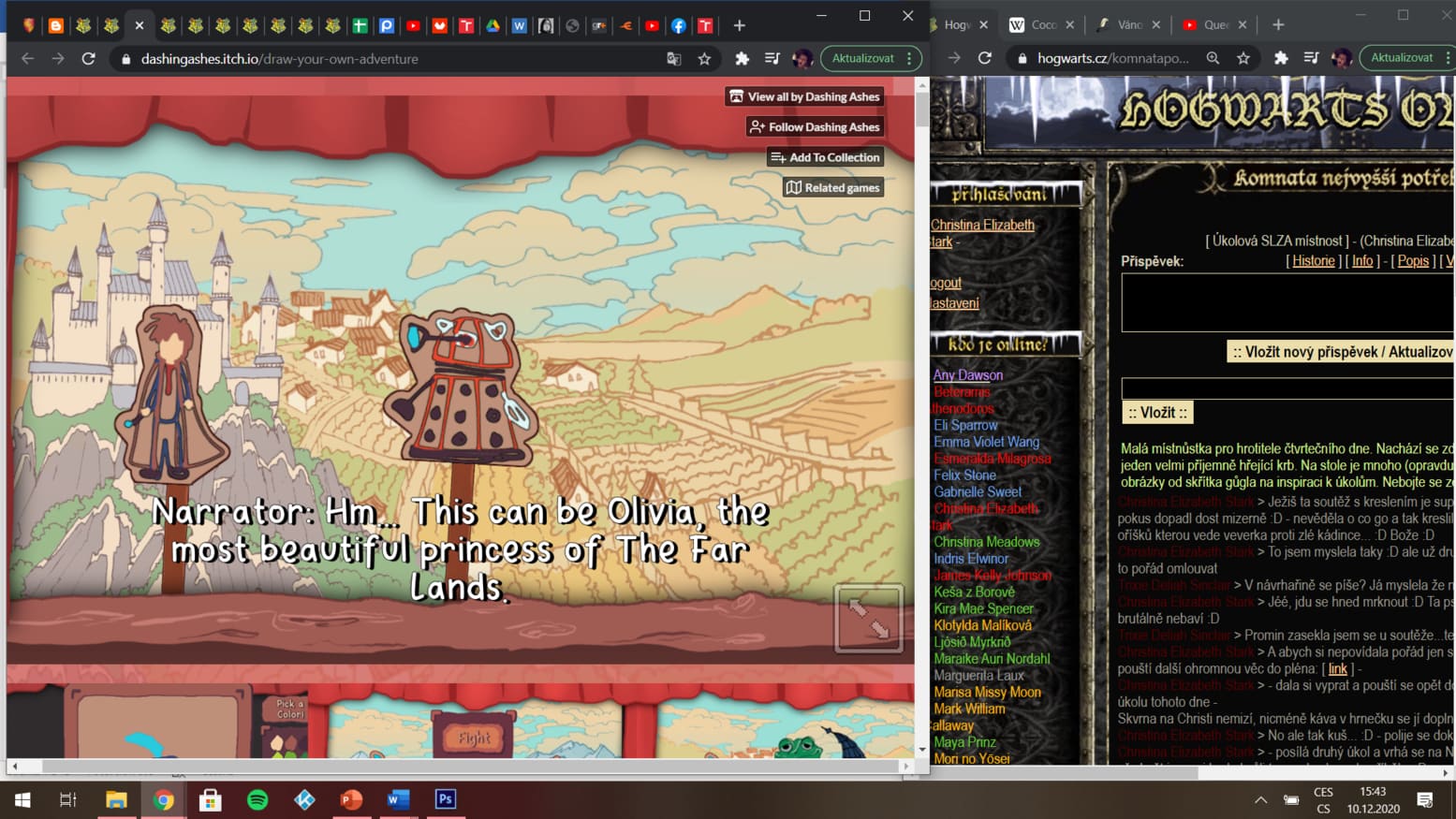Reload the itch.io page
Viewport: 1456px width, 819px height.
coord(88,58)
